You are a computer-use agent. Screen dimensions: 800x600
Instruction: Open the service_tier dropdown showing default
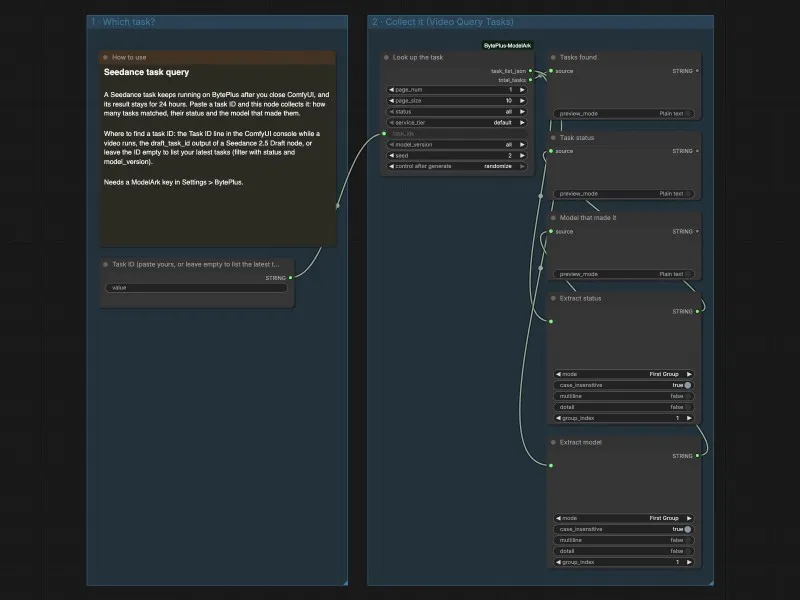point(457,123)
